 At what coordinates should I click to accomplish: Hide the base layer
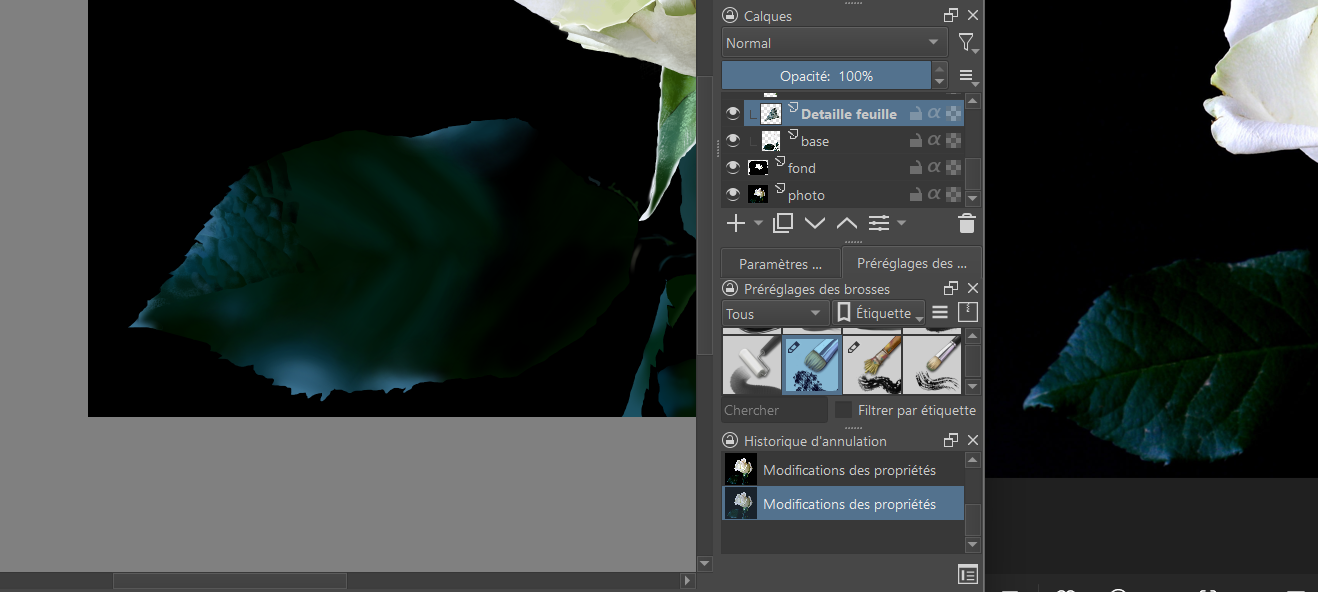tap(733, 141)
